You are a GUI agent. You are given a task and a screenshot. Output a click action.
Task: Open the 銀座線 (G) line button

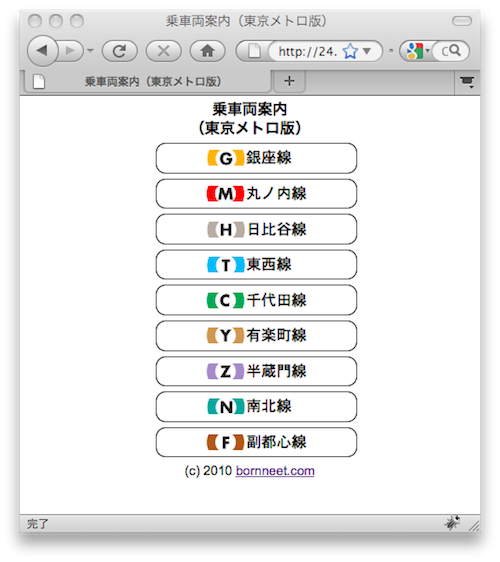click(256, 158)
